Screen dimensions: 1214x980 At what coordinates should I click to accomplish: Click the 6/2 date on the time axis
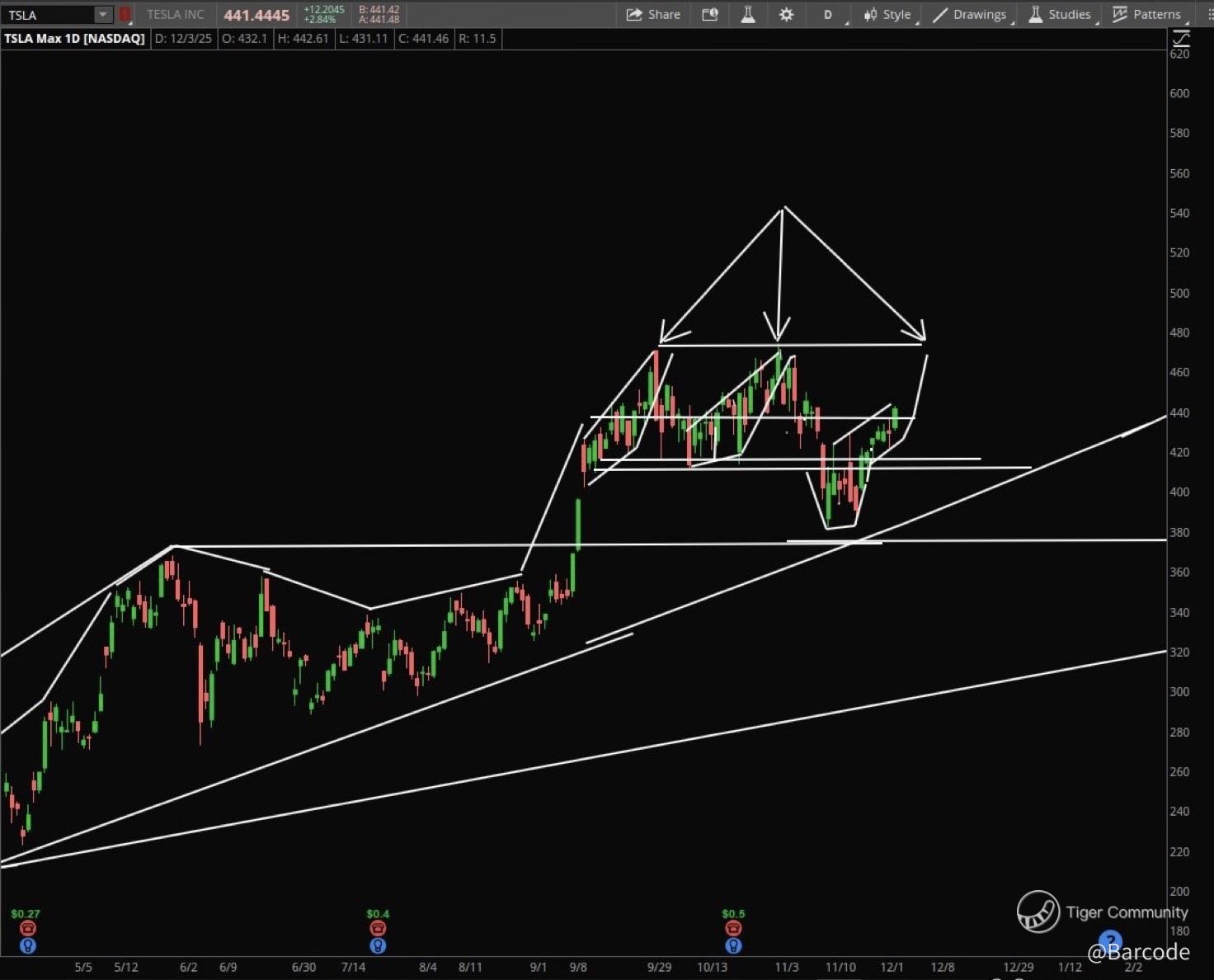coord(188,967)
